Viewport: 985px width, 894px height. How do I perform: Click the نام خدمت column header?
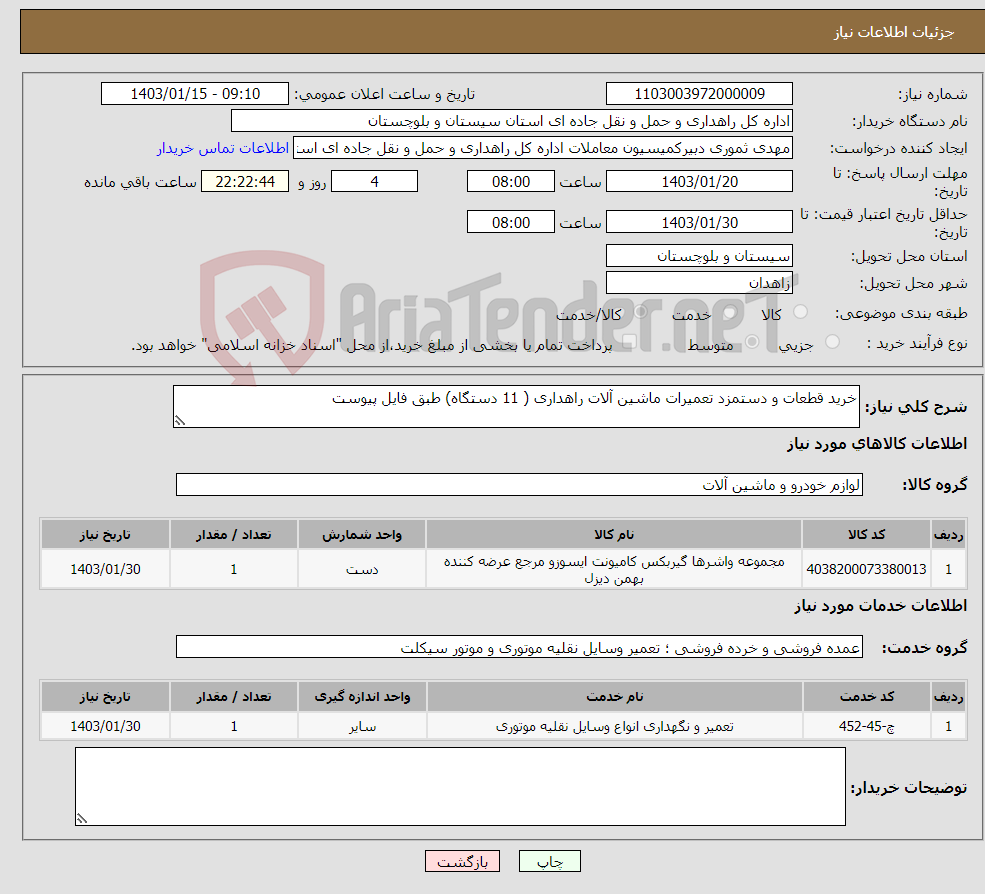[614, 697]
